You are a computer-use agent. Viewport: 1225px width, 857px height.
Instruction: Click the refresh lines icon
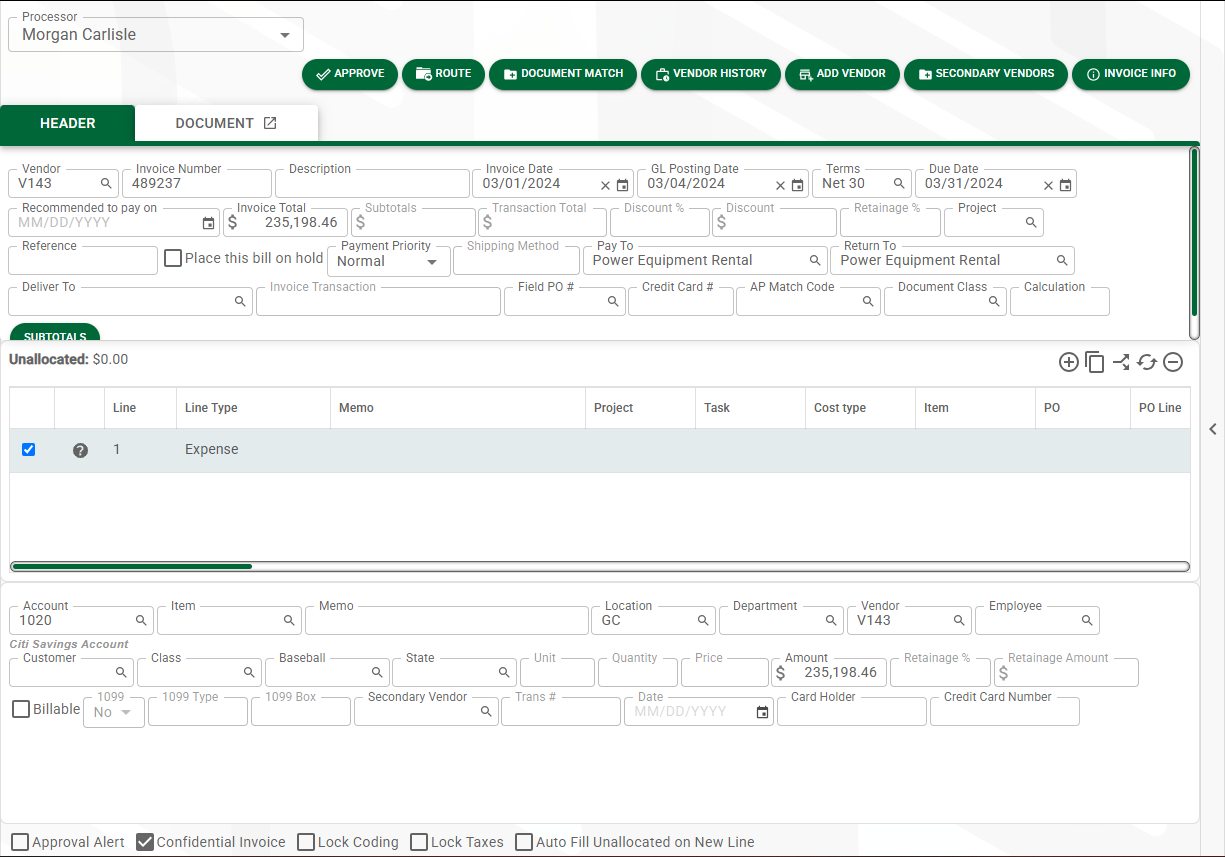coord(1147,362)
